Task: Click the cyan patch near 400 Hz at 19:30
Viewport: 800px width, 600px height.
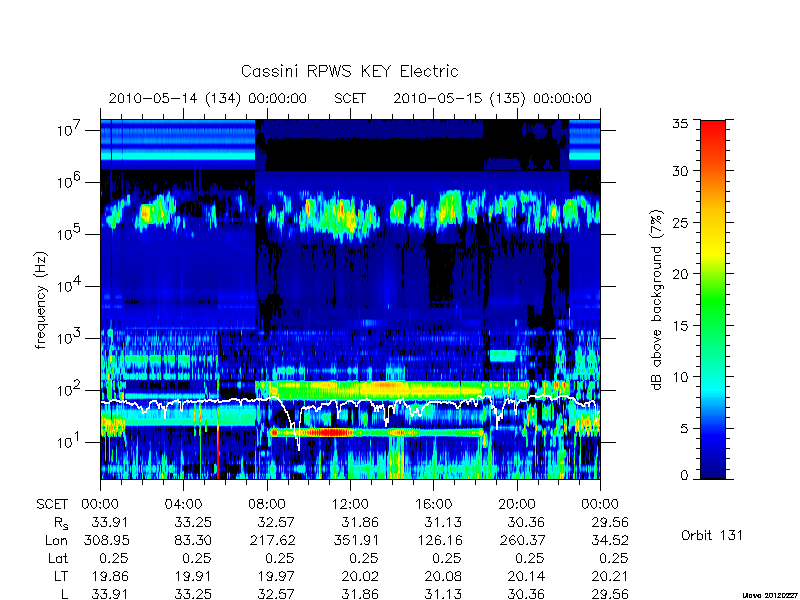Action: pyautogui.click(x=503, y=356)
